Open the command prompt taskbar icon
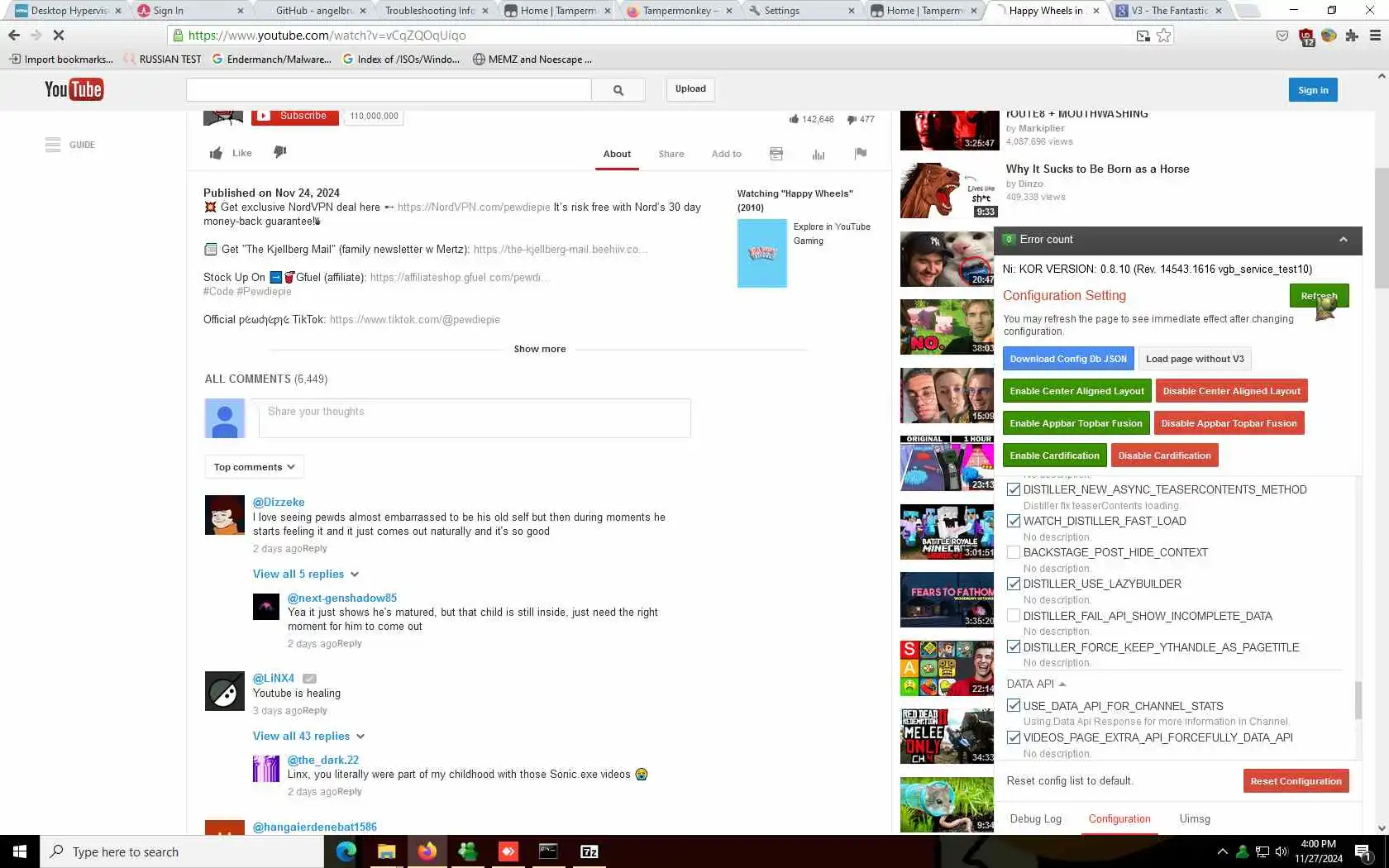1389x868 pixels. (548, 851)
